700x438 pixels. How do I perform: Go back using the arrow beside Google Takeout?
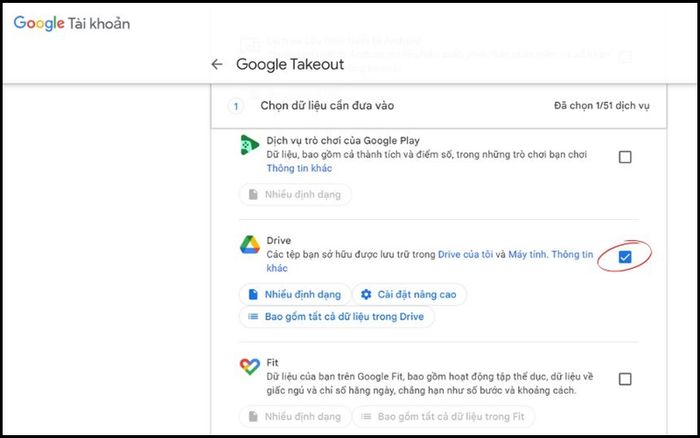point(217,64)
